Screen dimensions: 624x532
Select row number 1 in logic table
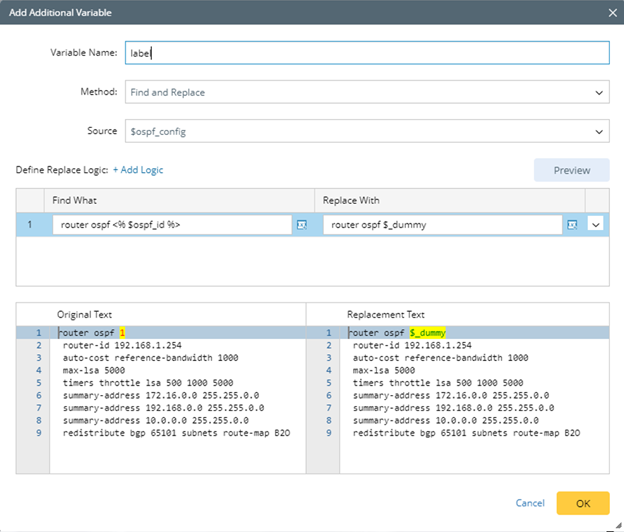30,225
